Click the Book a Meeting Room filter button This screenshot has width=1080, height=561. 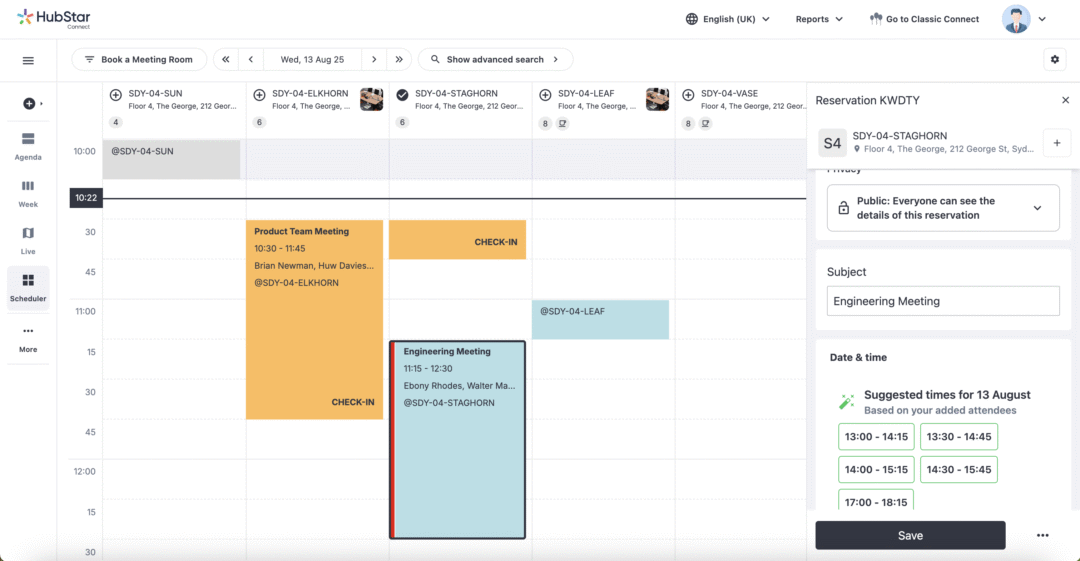(139, 59)
